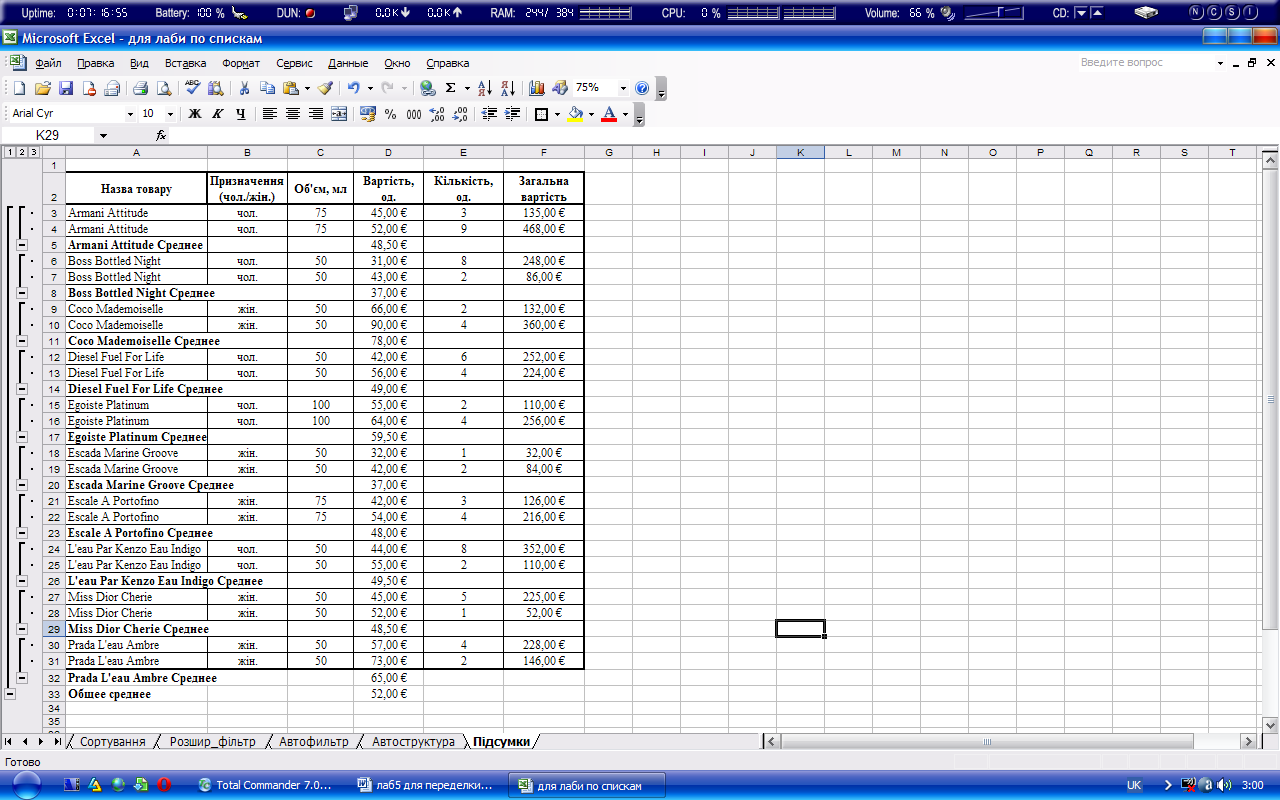Click the Введите вопрос help box

pyautogui.click(x=1145, y=62)
